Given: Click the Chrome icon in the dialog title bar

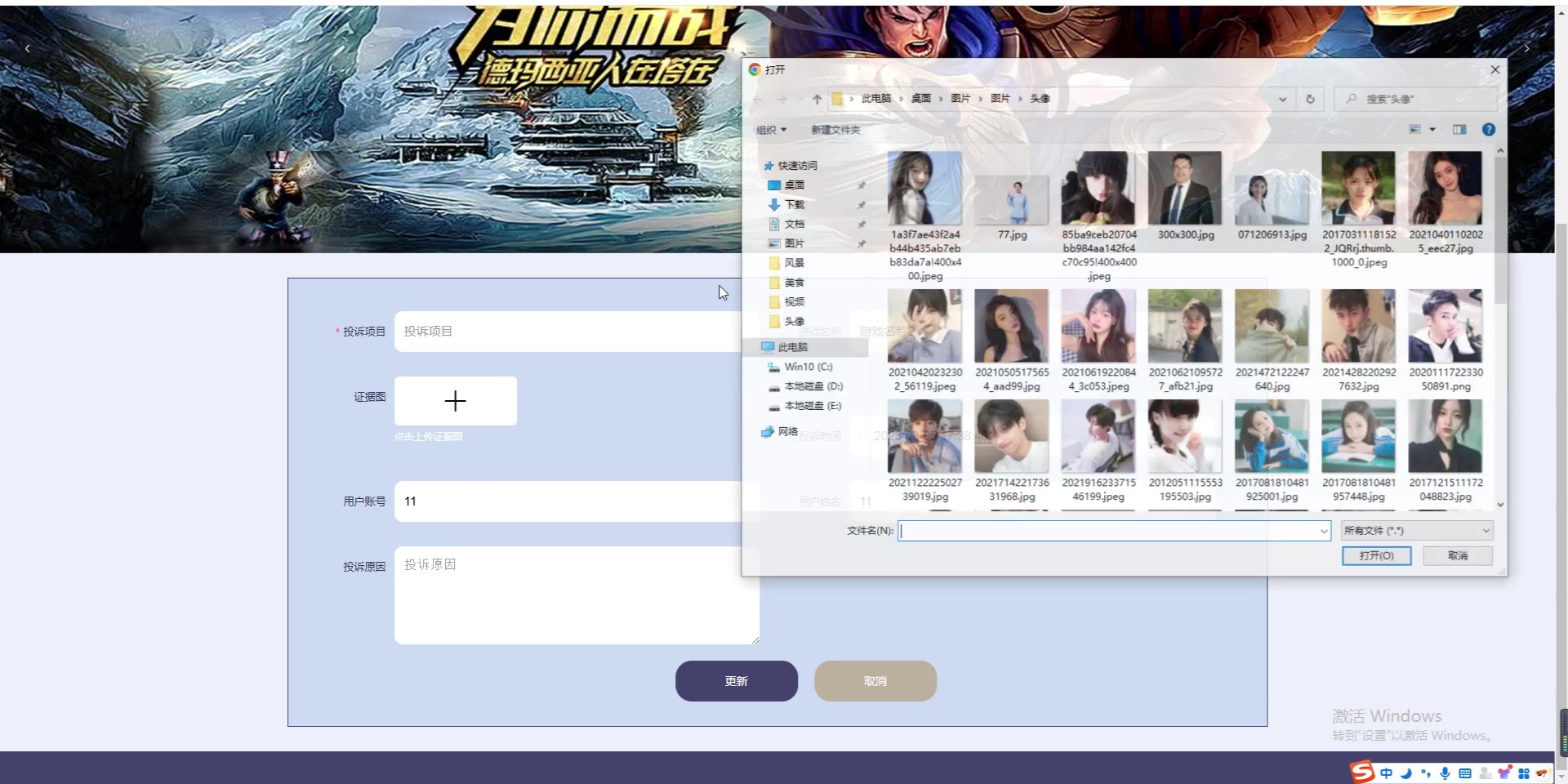Looking at the screenshot, I should coord(755,70).
